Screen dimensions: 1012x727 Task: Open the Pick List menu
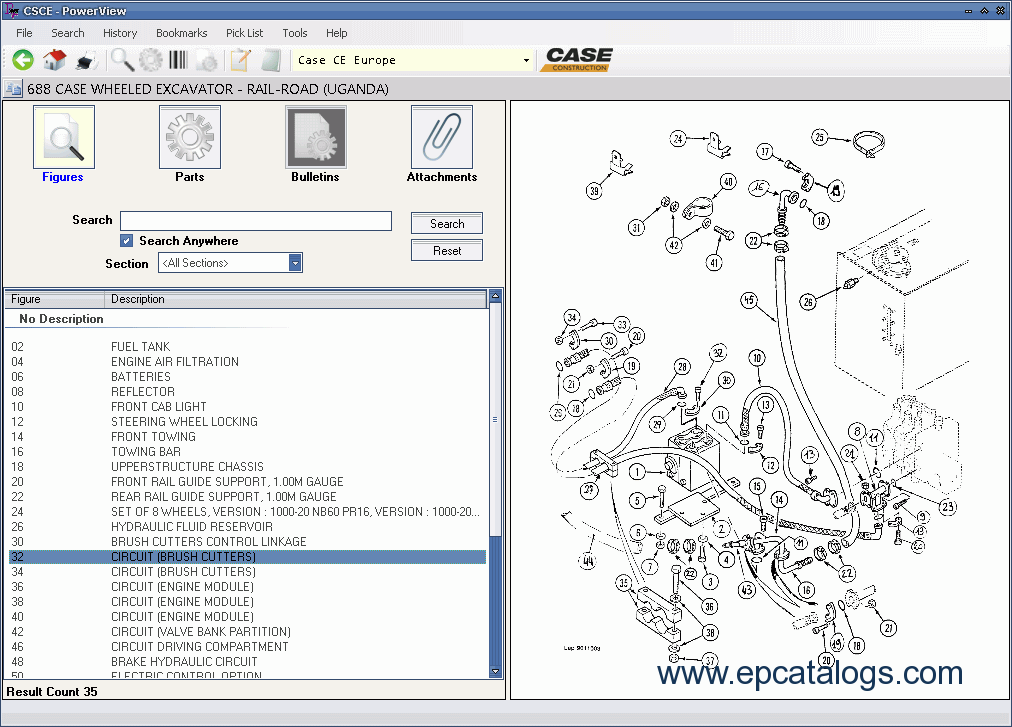tap(244, 33)
